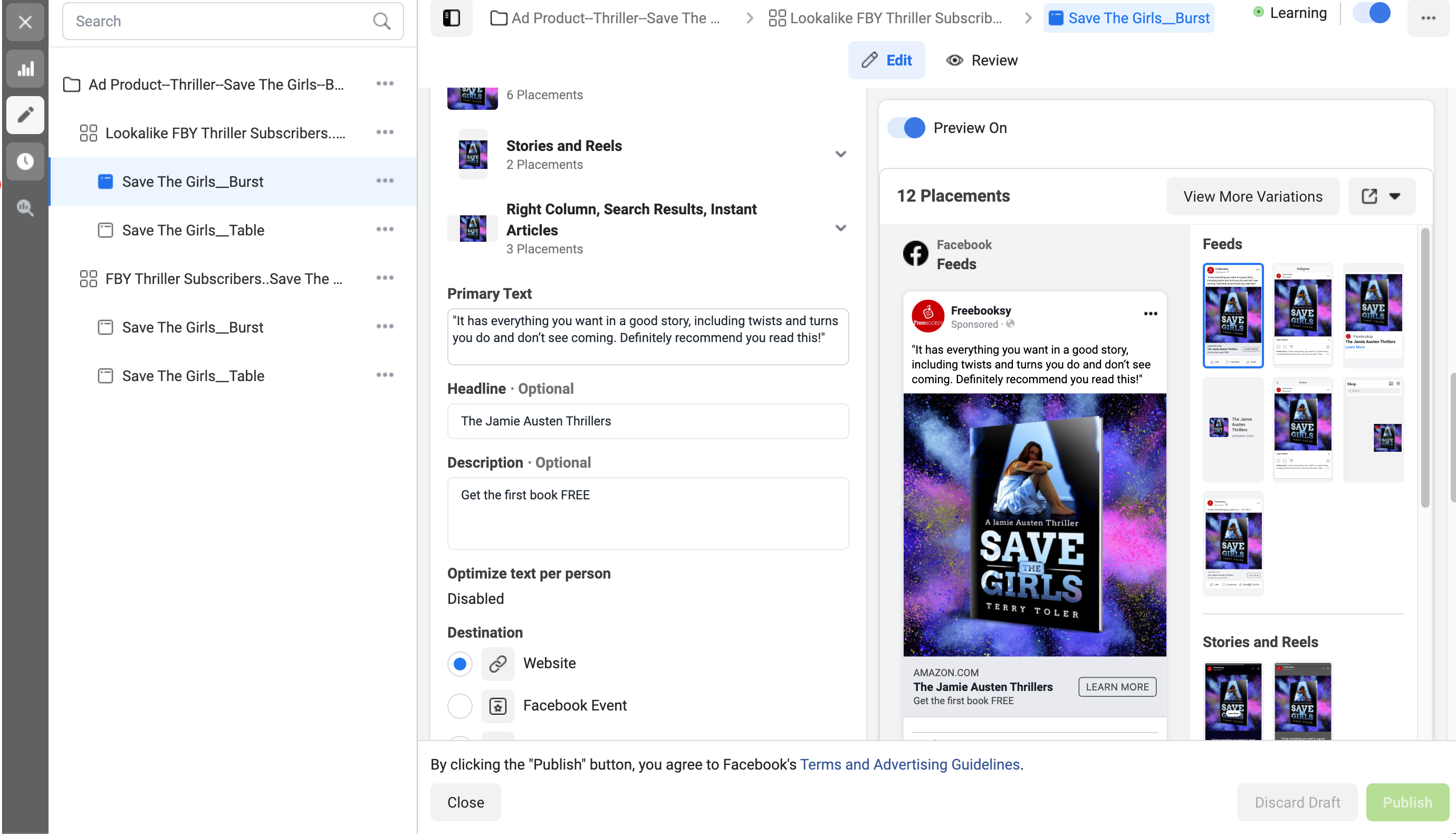Select the Instagram feed preview thumbnail
Image resolution: width=1456 pixels, height=834 pixels.
pos(1302,316)
